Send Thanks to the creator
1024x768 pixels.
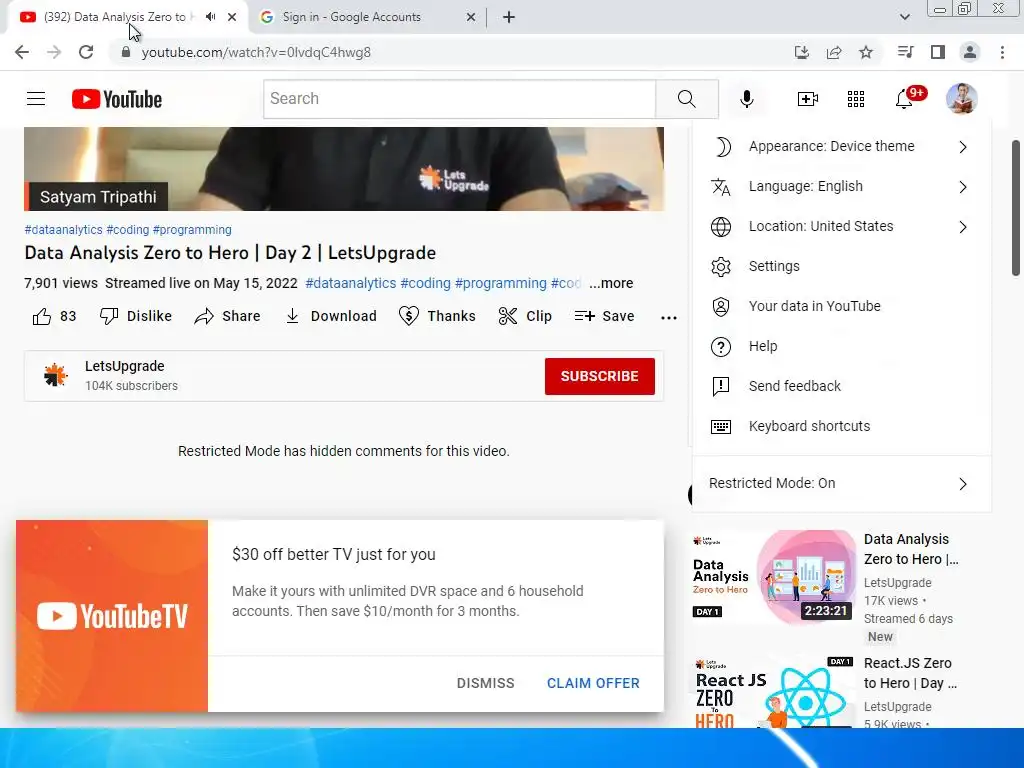coord(437,316)
